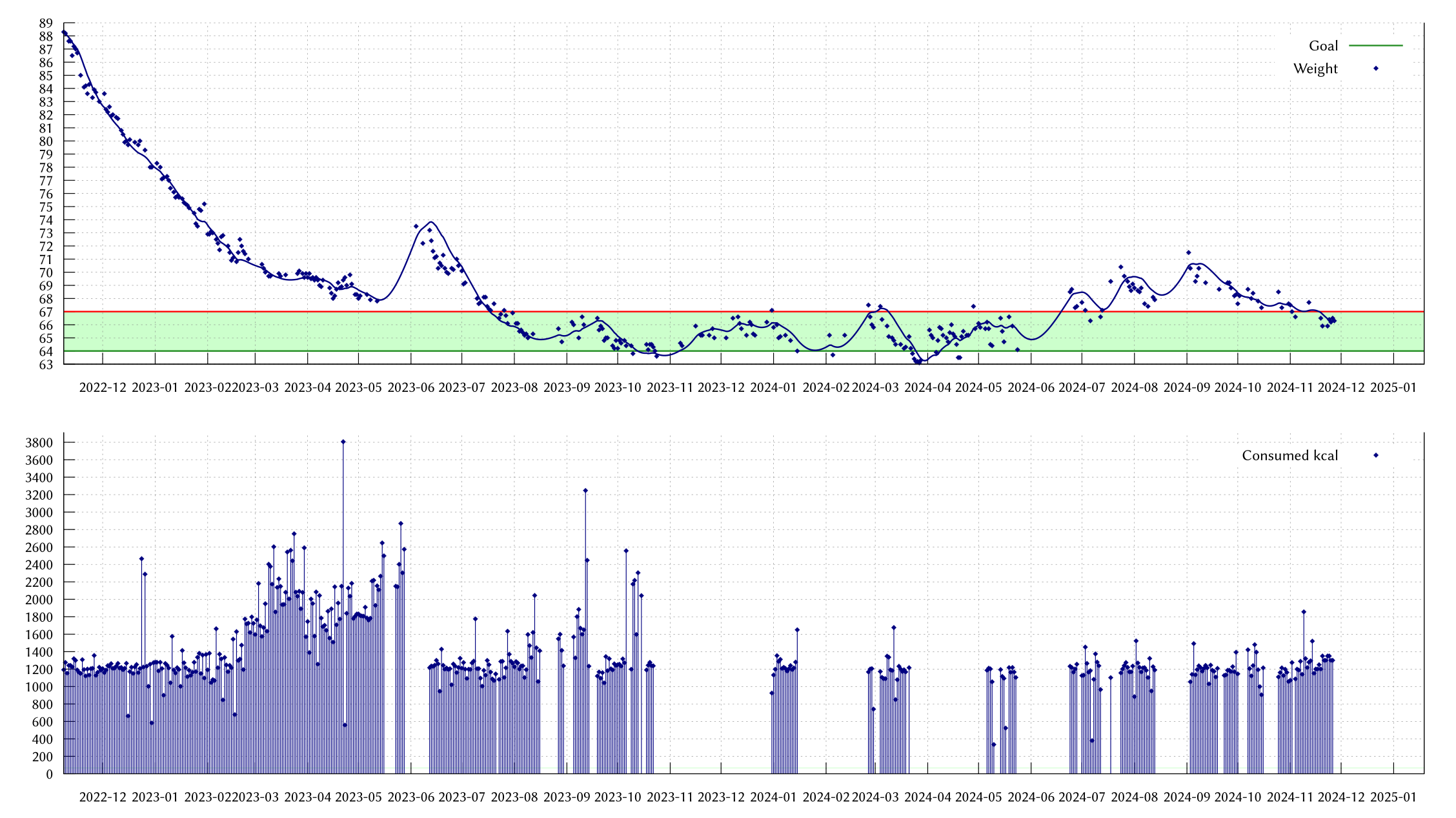The height and width of the screenshot is (818, 1456).
Task: Click the Weight legend text label
Action: (1315, 68)
